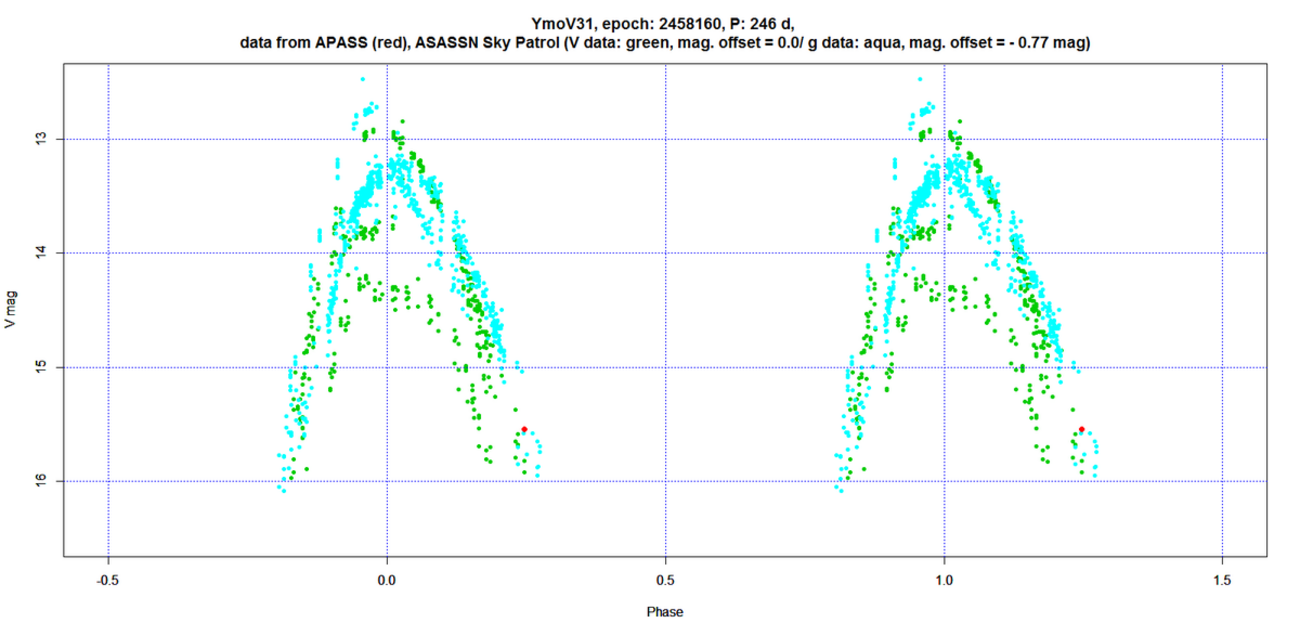The width and height of the screenshot is (1300, 636).
Task: Click the 'Phase' x-axis label
Action: (665, 611)
